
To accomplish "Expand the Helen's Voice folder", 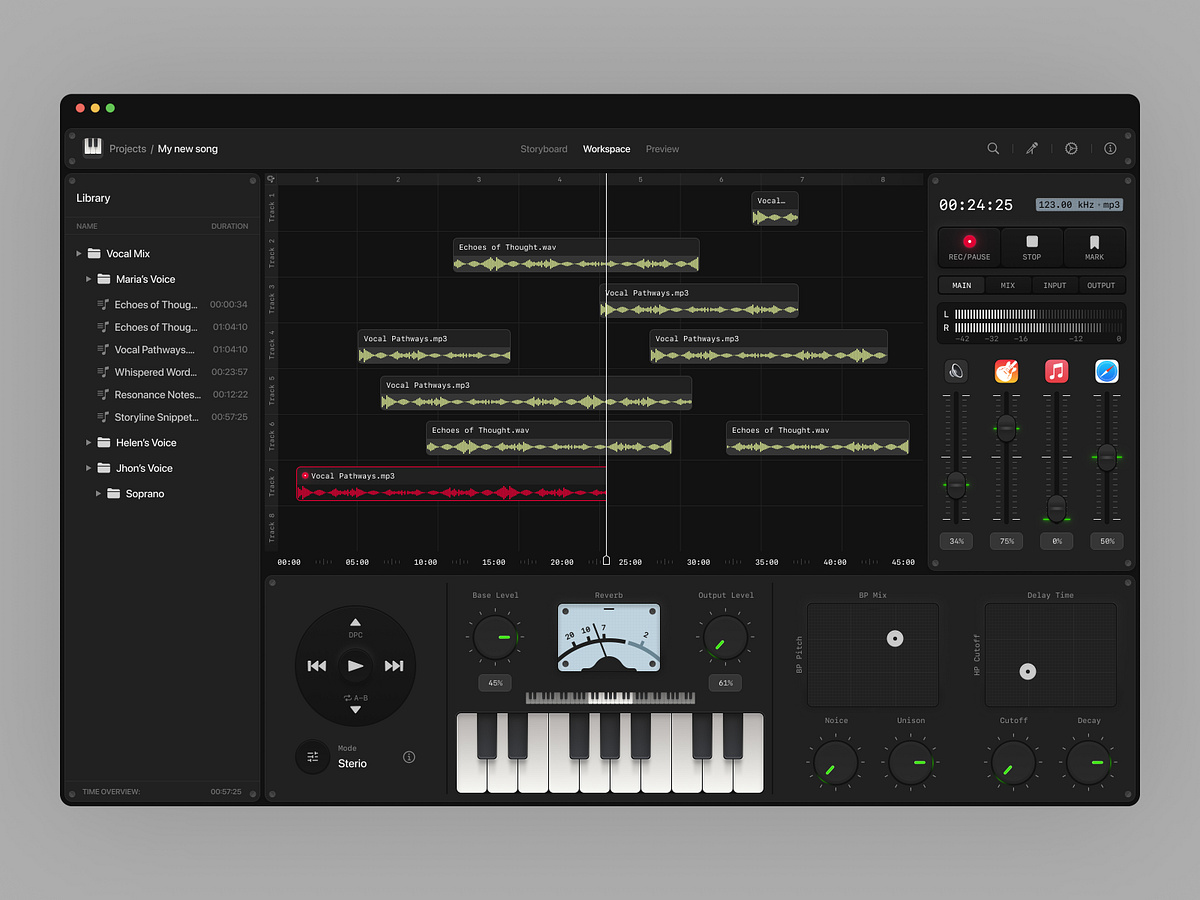I will coord(88,442).
